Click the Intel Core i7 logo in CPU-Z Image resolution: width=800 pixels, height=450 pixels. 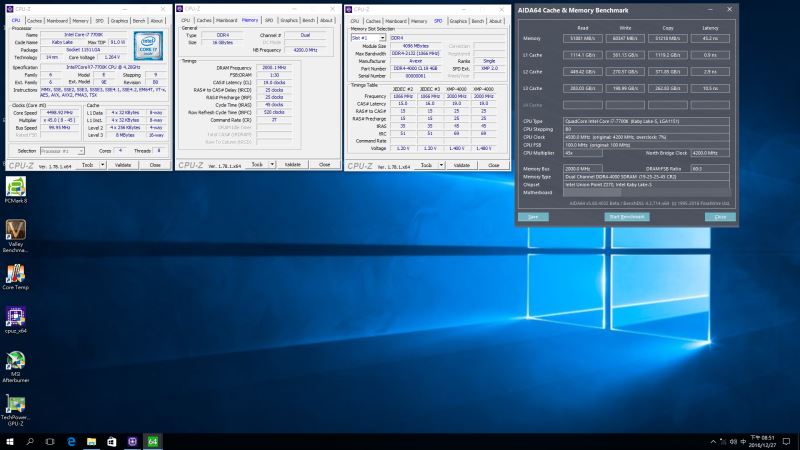coord(148,46)
